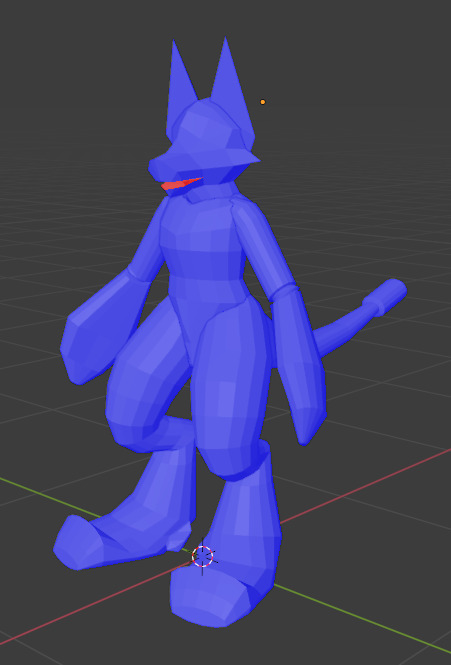This screenshot has width=451, height=665.
Task: Click the red tongue of the character
Action: point(180,184)
